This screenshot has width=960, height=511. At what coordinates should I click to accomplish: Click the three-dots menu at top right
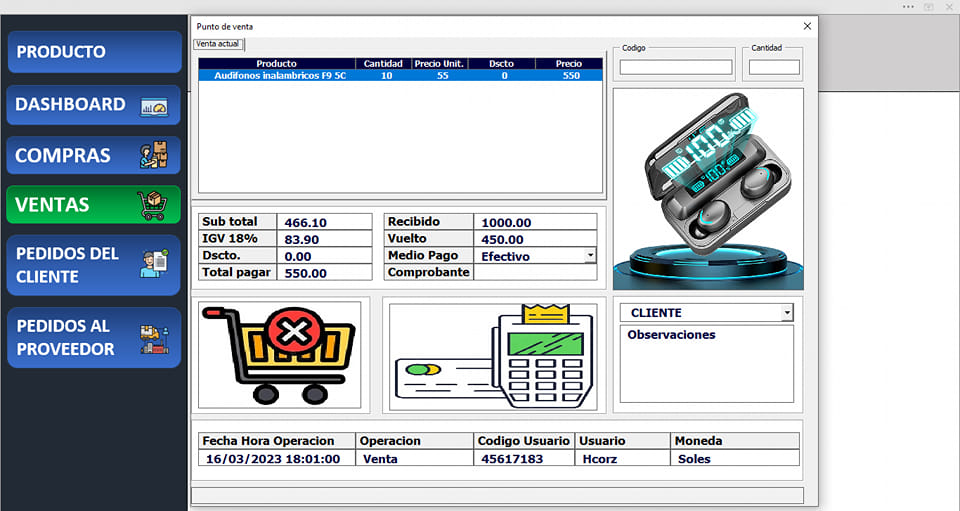pyautogui.click(x=909, y=7)
